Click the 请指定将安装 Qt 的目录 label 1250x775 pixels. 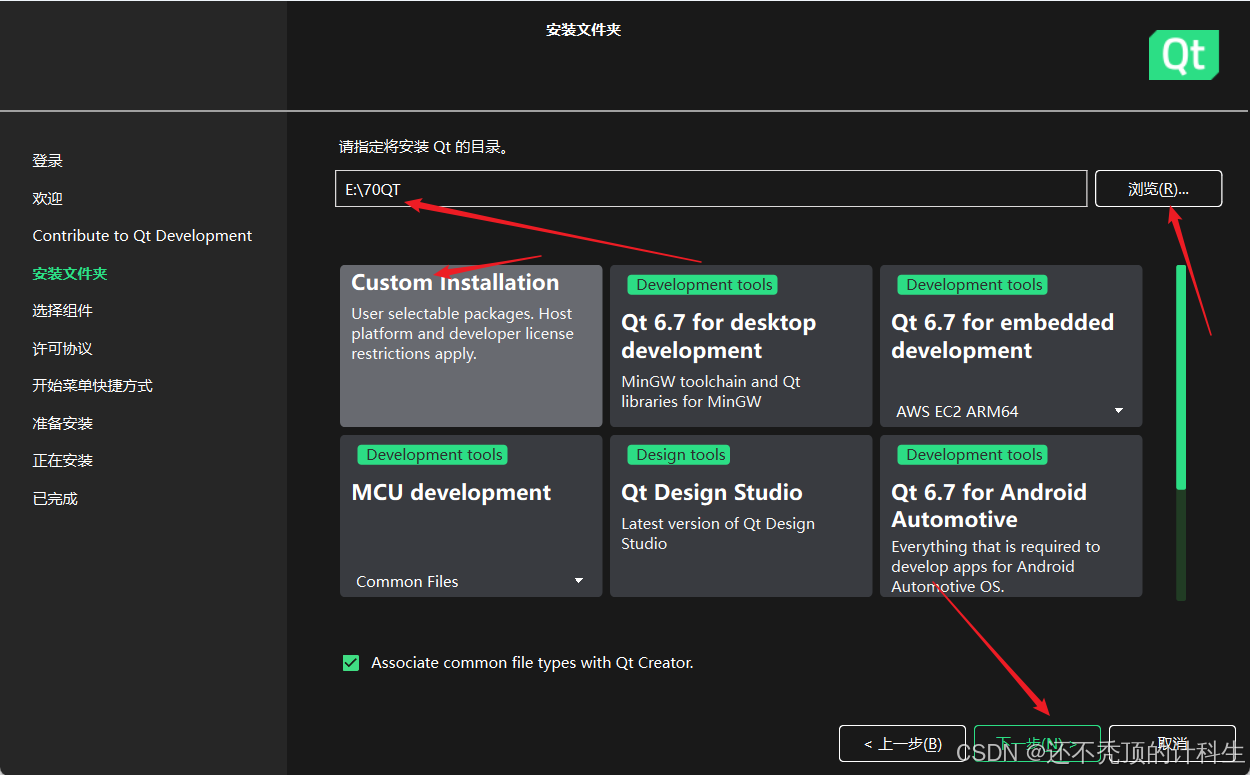pyautogui.click(x=425, y=147)
